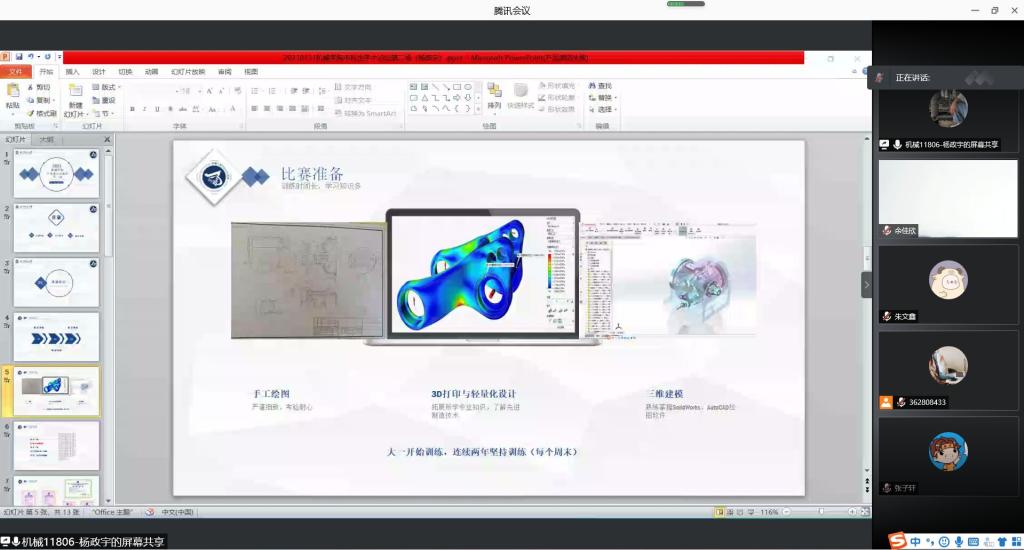Toggle bold formatting button

(x=132, y=109)
